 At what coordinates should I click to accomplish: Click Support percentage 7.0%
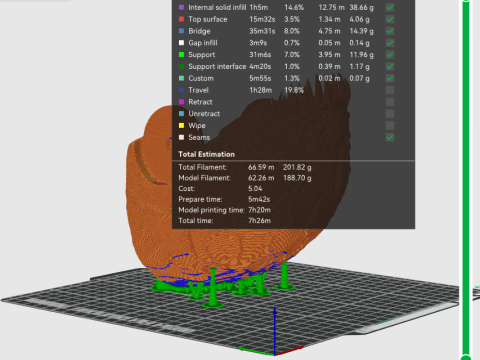pyautogui.click(x=292, y=55)
